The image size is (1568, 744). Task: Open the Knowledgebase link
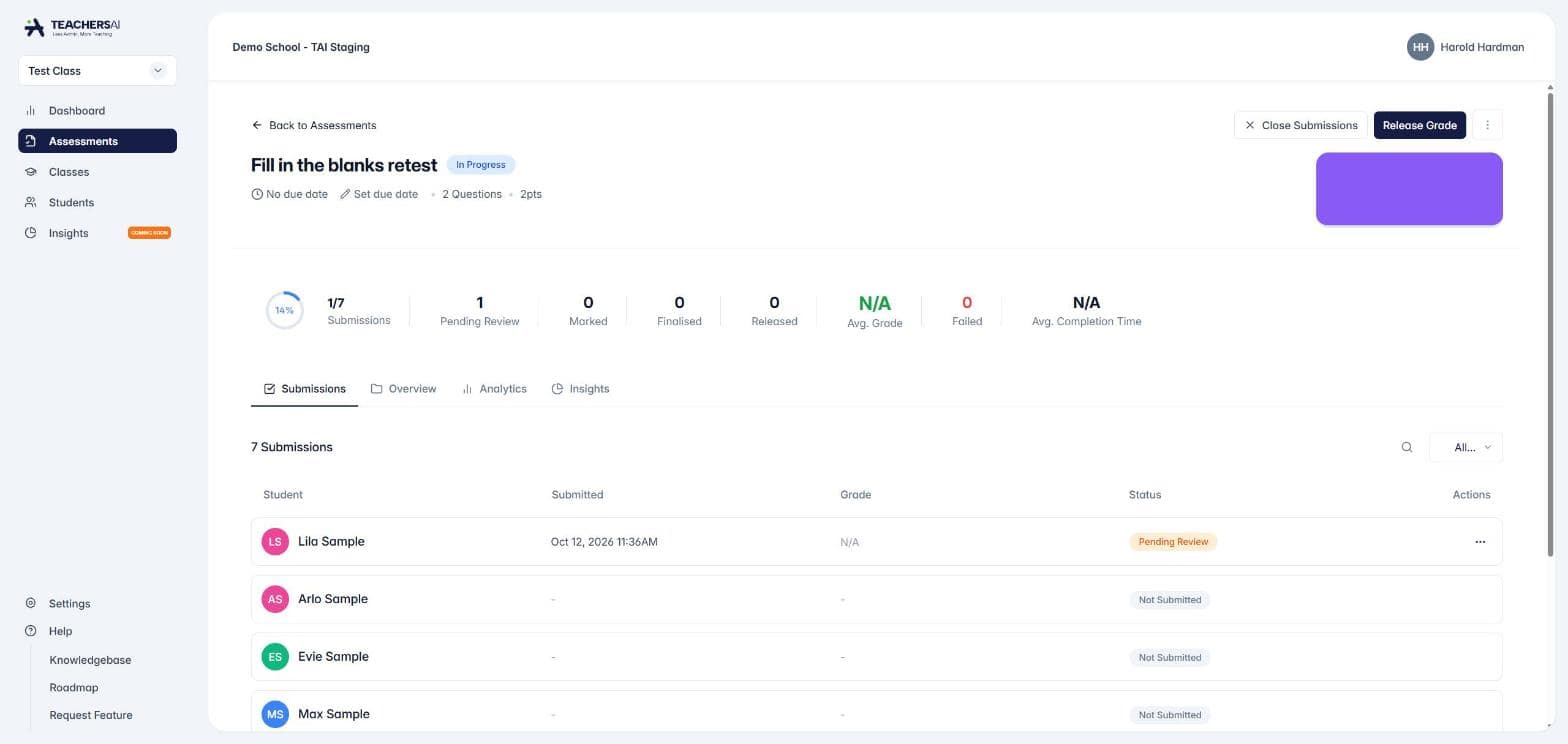point(90,660)
